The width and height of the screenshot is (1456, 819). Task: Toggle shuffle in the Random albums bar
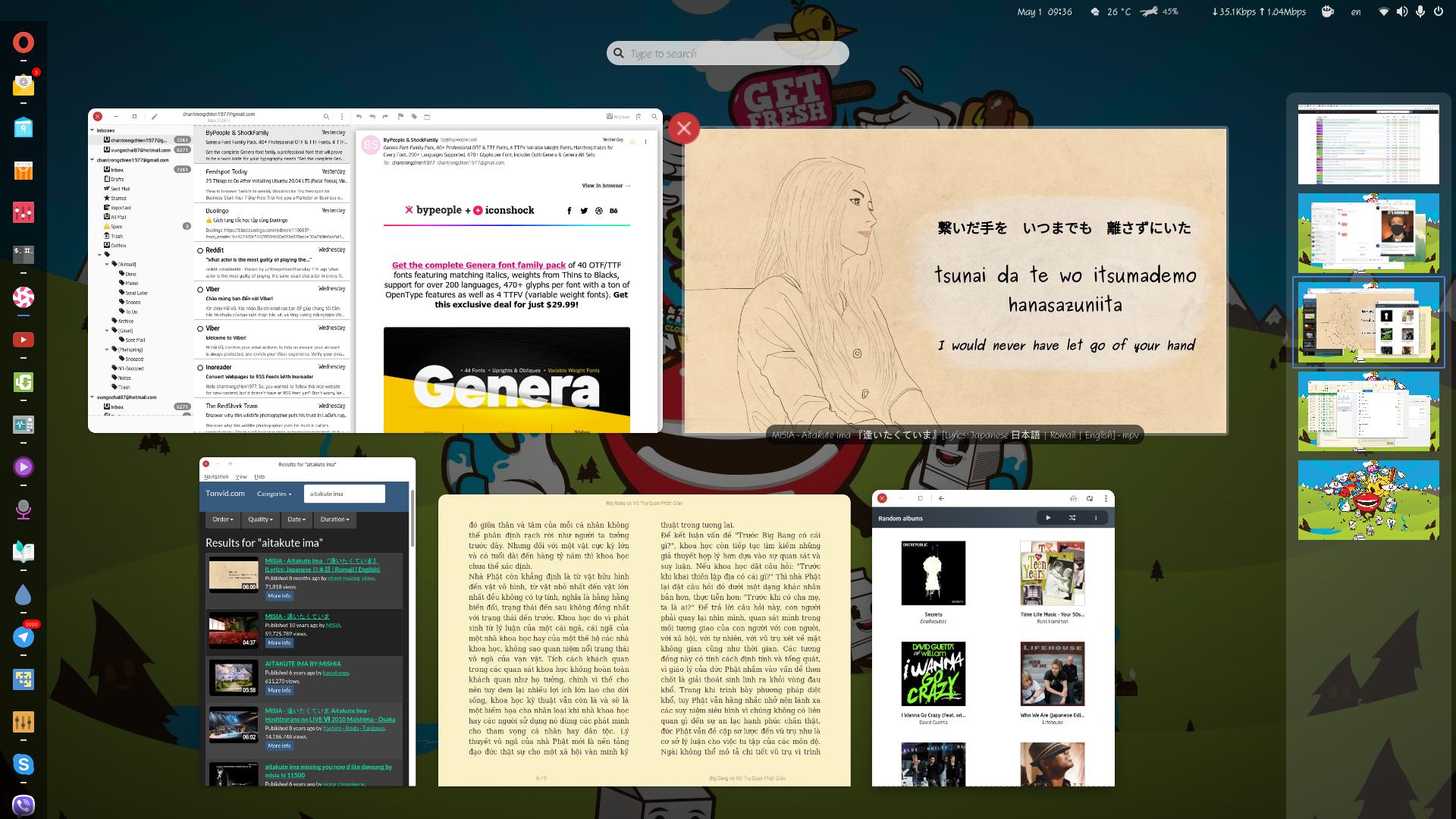(1072, 518)
